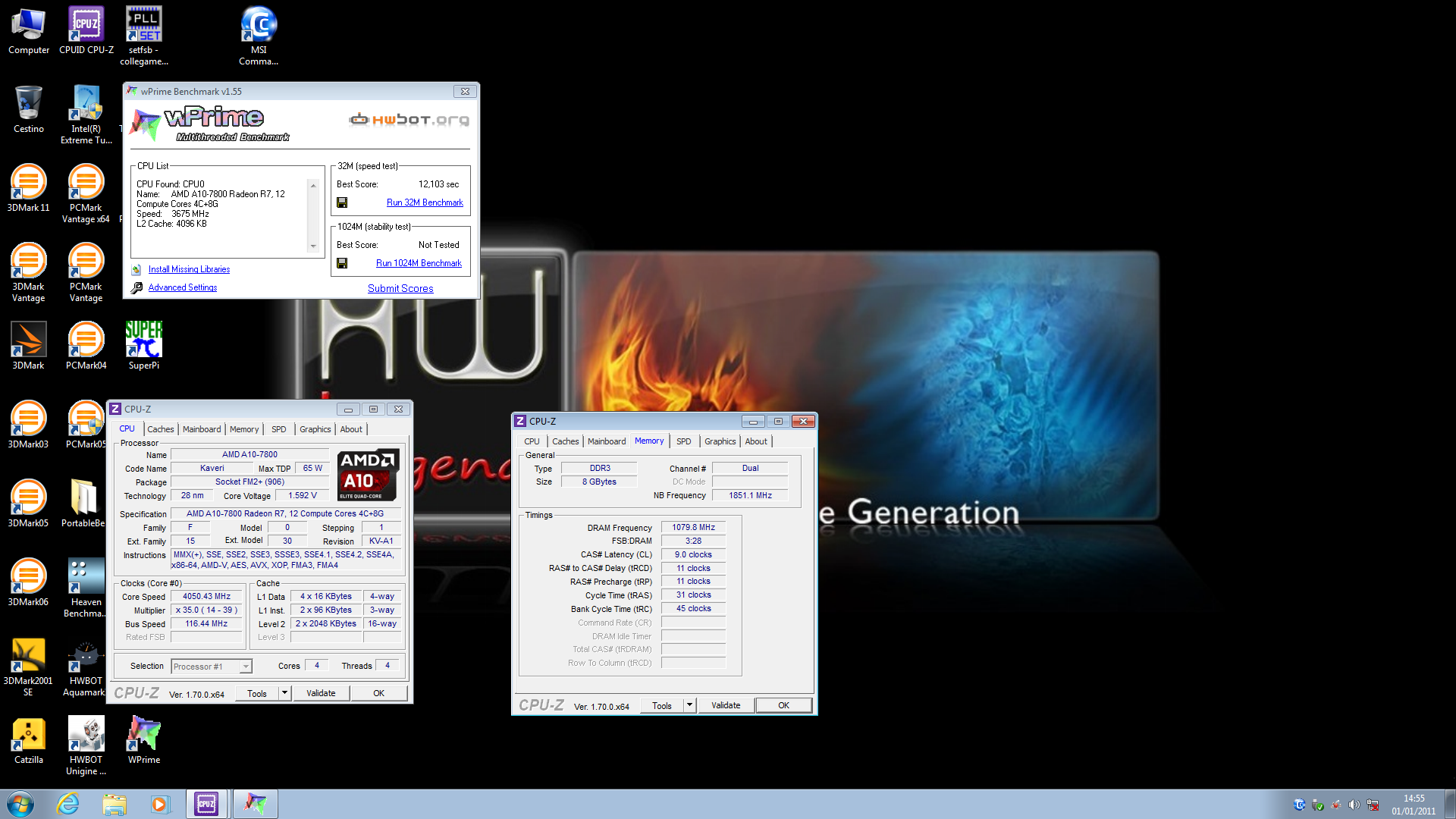This screenshot has height=819, width=1456.
Task: Open the HWBOT Unigine shortcut
Action: click(86, 745)
